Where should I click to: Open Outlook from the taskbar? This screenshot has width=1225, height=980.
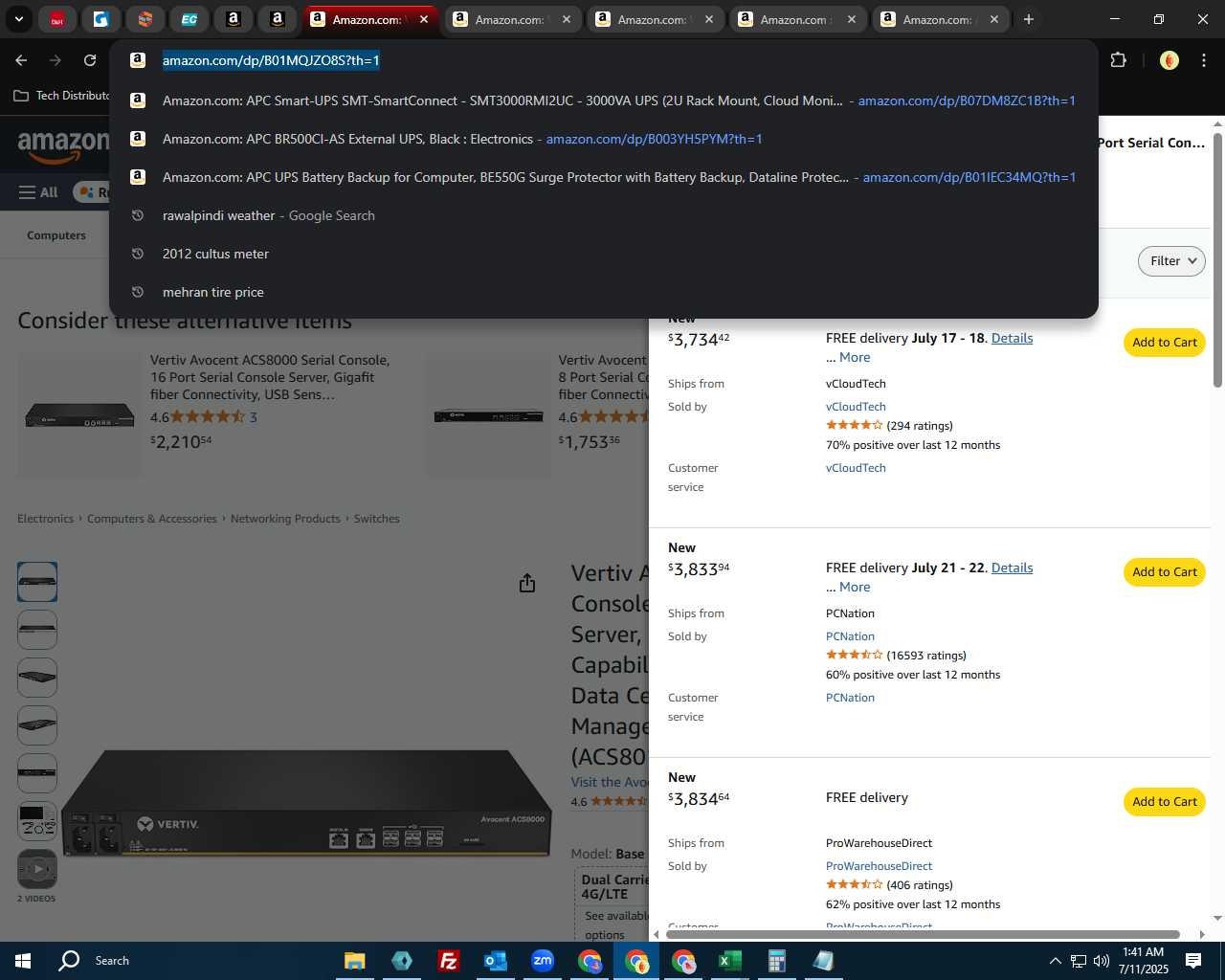495,961
